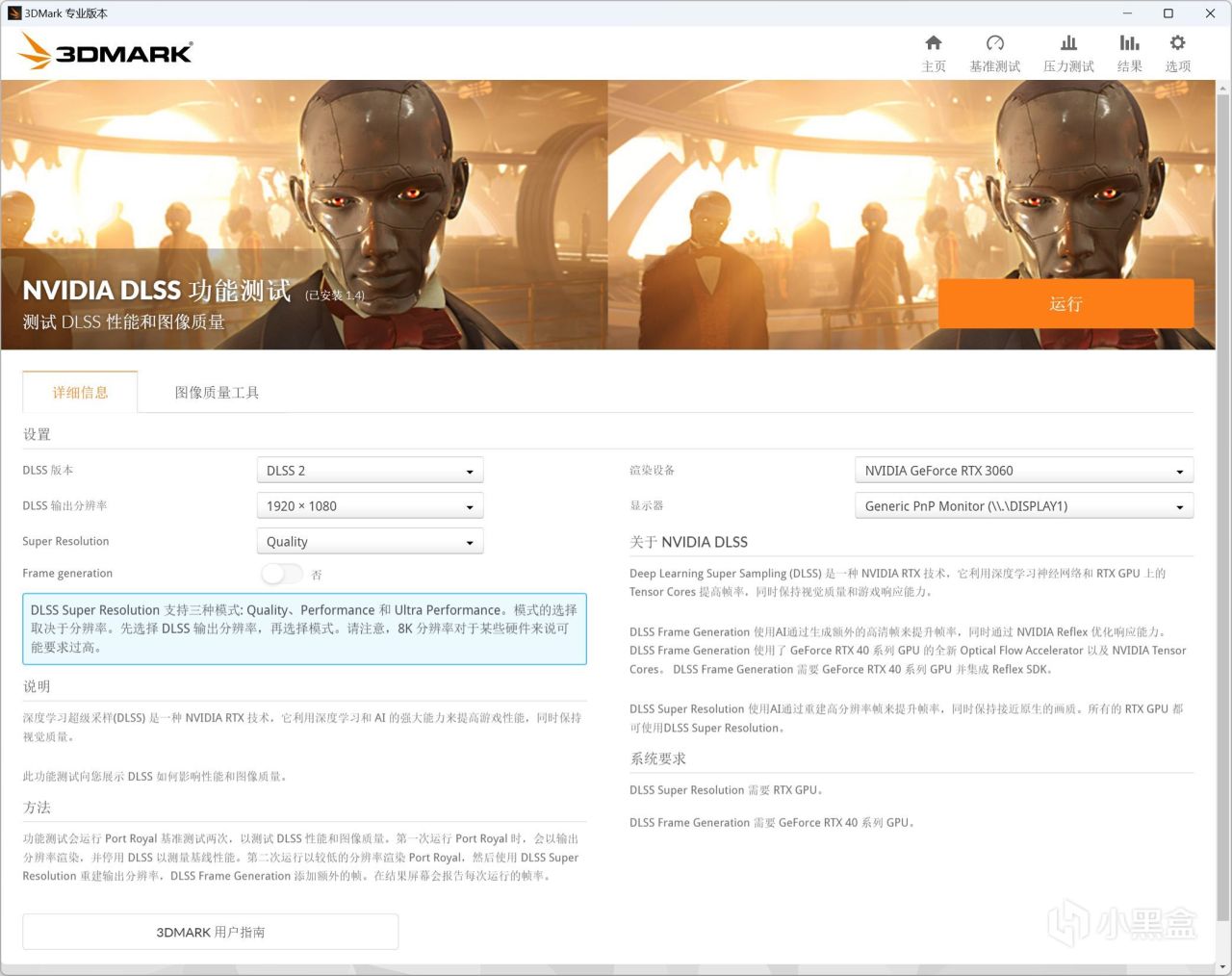Open the 显示器 monitor dropdown
This screenshot has height=976, width=1232.
[x=1024, y=506]
